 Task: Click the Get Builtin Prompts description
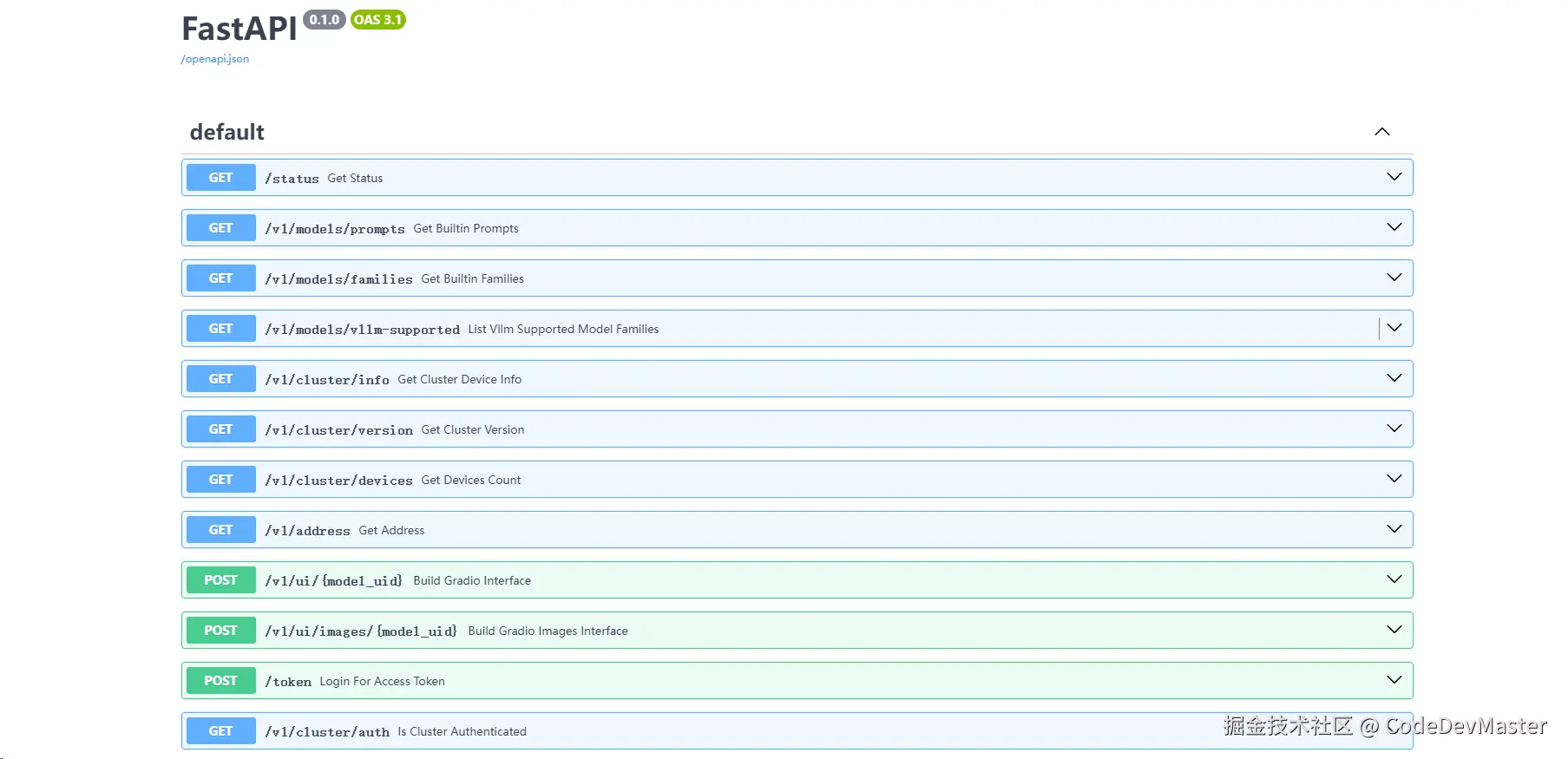click(466, 228)
